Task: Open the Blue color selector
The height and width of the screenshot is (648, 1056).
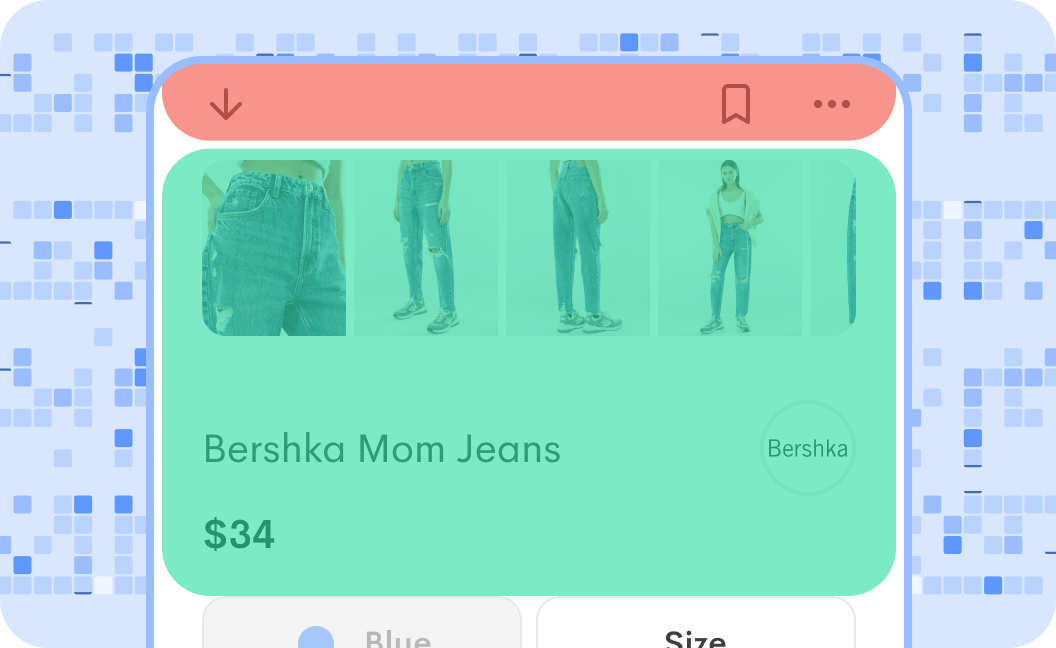Action: point(362,622)
